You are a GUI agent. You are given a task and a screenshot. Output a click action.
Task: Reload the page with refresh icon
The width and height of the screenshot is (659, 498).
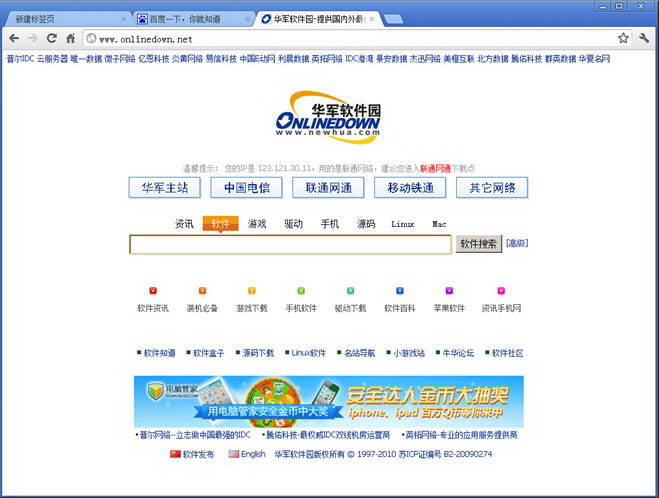[52, 38]
